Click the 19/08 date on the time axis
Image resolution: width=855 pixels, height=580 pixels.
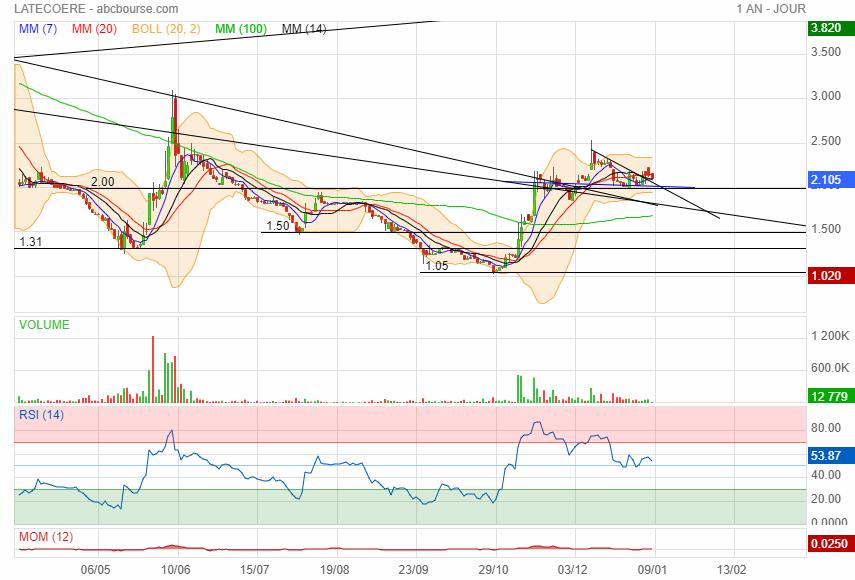(x=334, y=570)
